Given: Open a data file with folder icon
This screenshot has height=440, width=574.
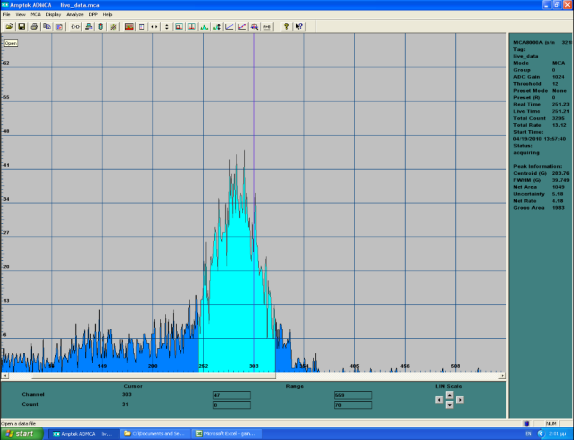Looking at the screenshot, I should tap(9, 27).
